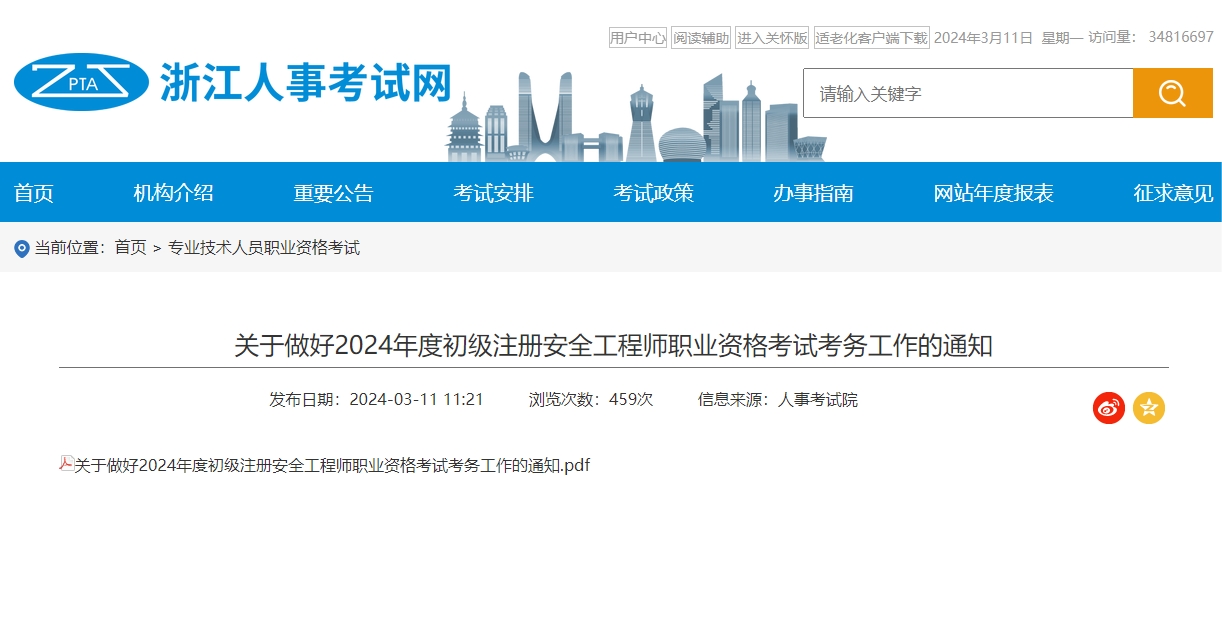The height and width of the screenshot is (644, 1222).
Task: Open 考试政策 navigation item
Action: click(653, 193)
